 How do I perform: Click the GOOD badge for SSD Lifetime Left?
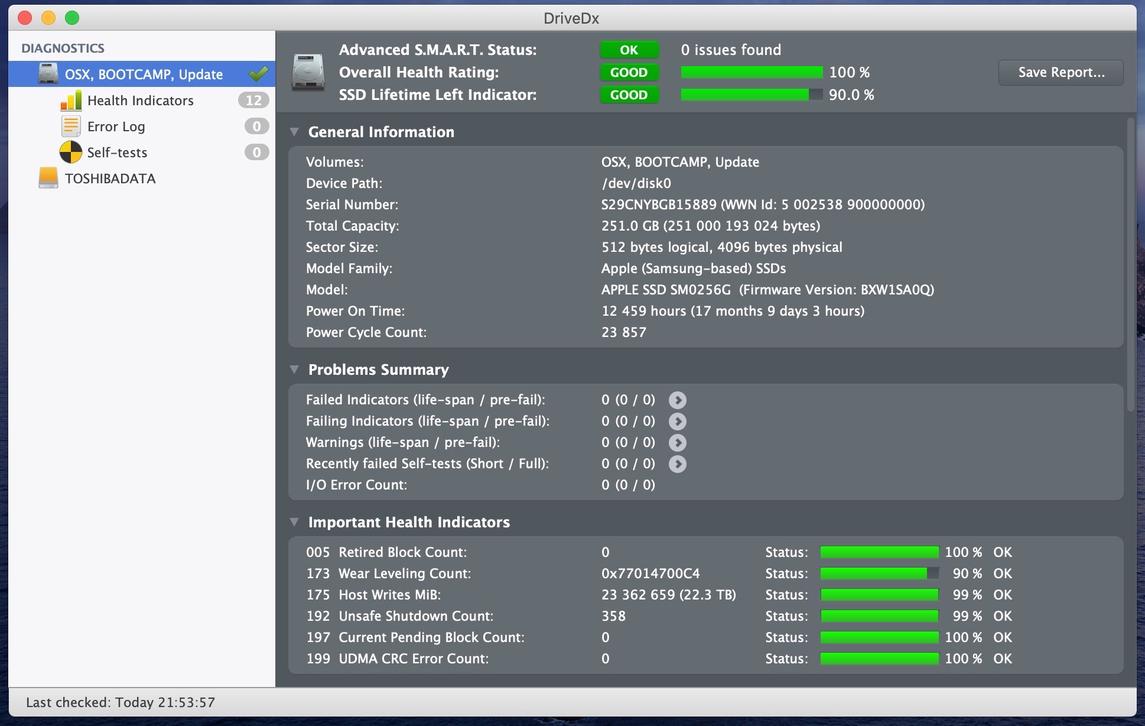[x=629, y=95]
